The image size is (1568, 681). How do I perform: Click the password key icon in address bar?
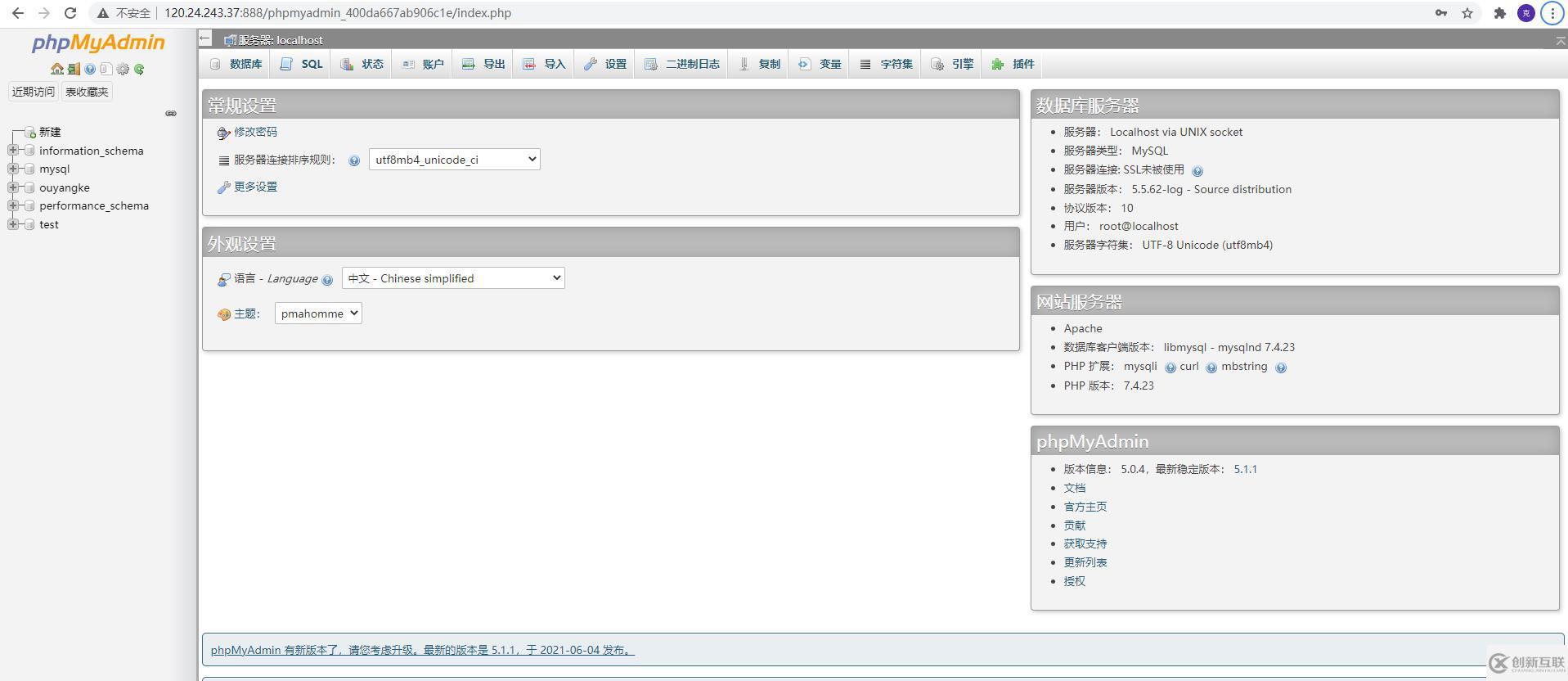pyautogui.click(x=1441, y=13)
